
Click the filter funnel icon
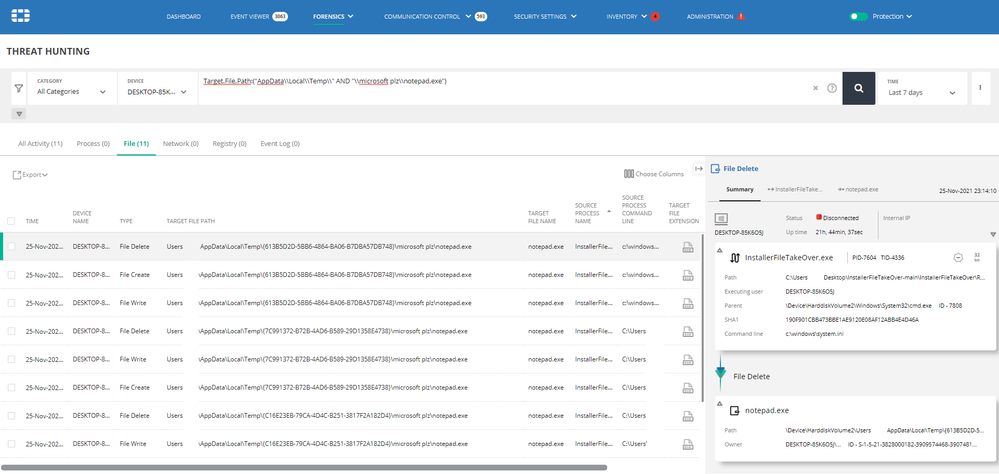(x=18, y=88)
